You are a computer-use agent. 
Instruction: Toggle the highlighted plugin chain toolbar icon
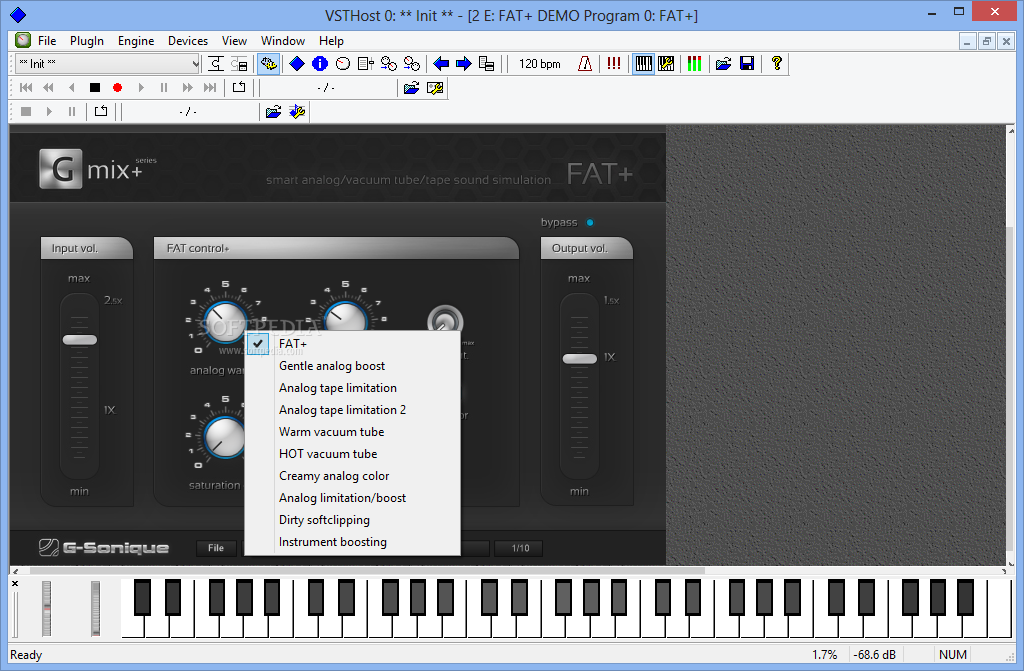coord(268,63)
